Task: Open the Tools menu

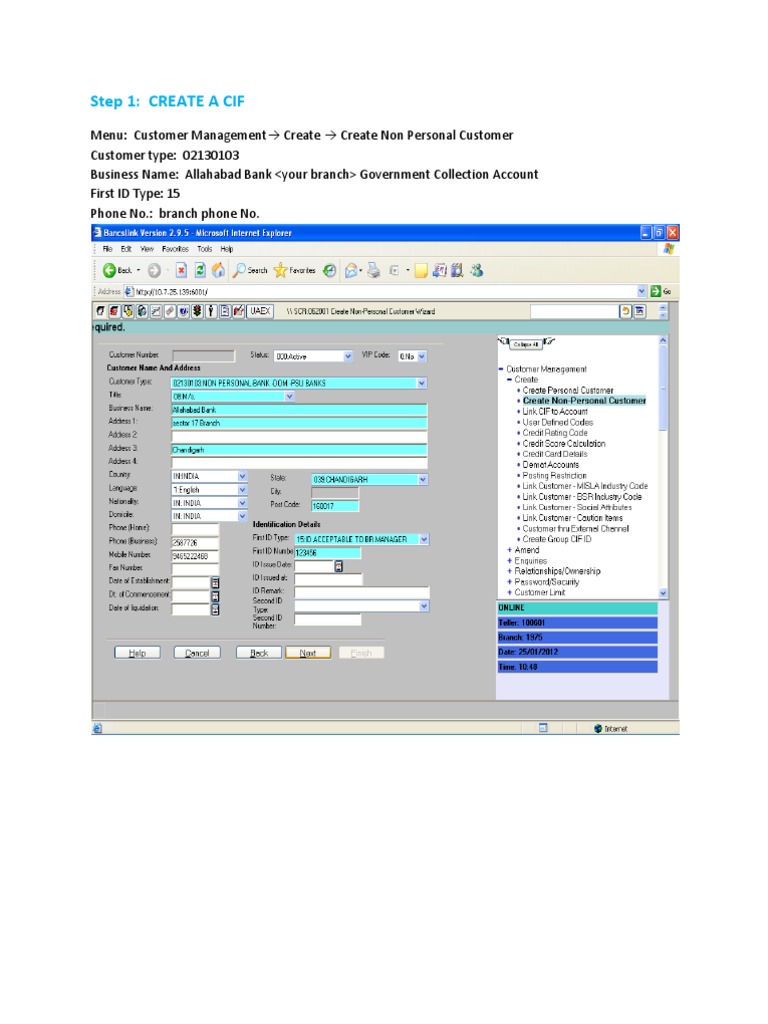Action: [x=204, y=248]
